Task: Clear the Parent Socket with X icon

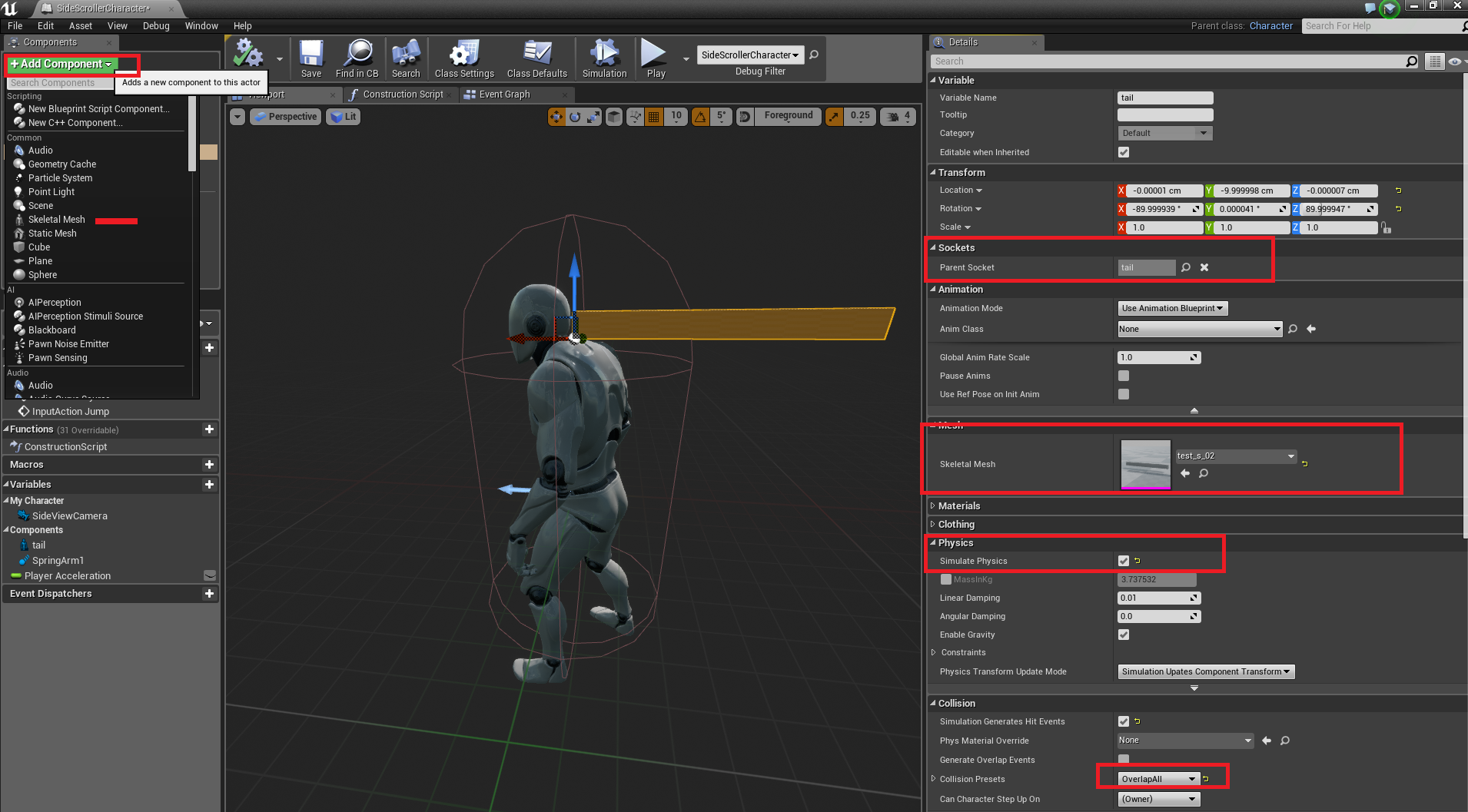Action: coord(1204,267)
